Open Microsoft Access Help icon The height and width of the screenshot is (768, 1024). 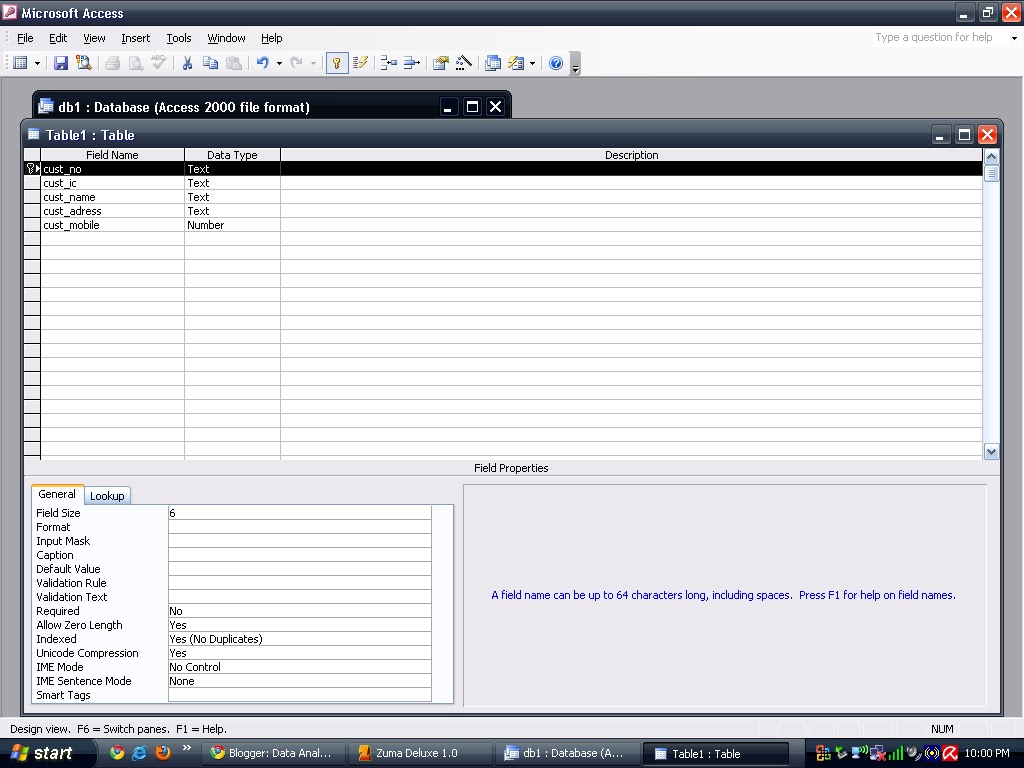(556, 63)
